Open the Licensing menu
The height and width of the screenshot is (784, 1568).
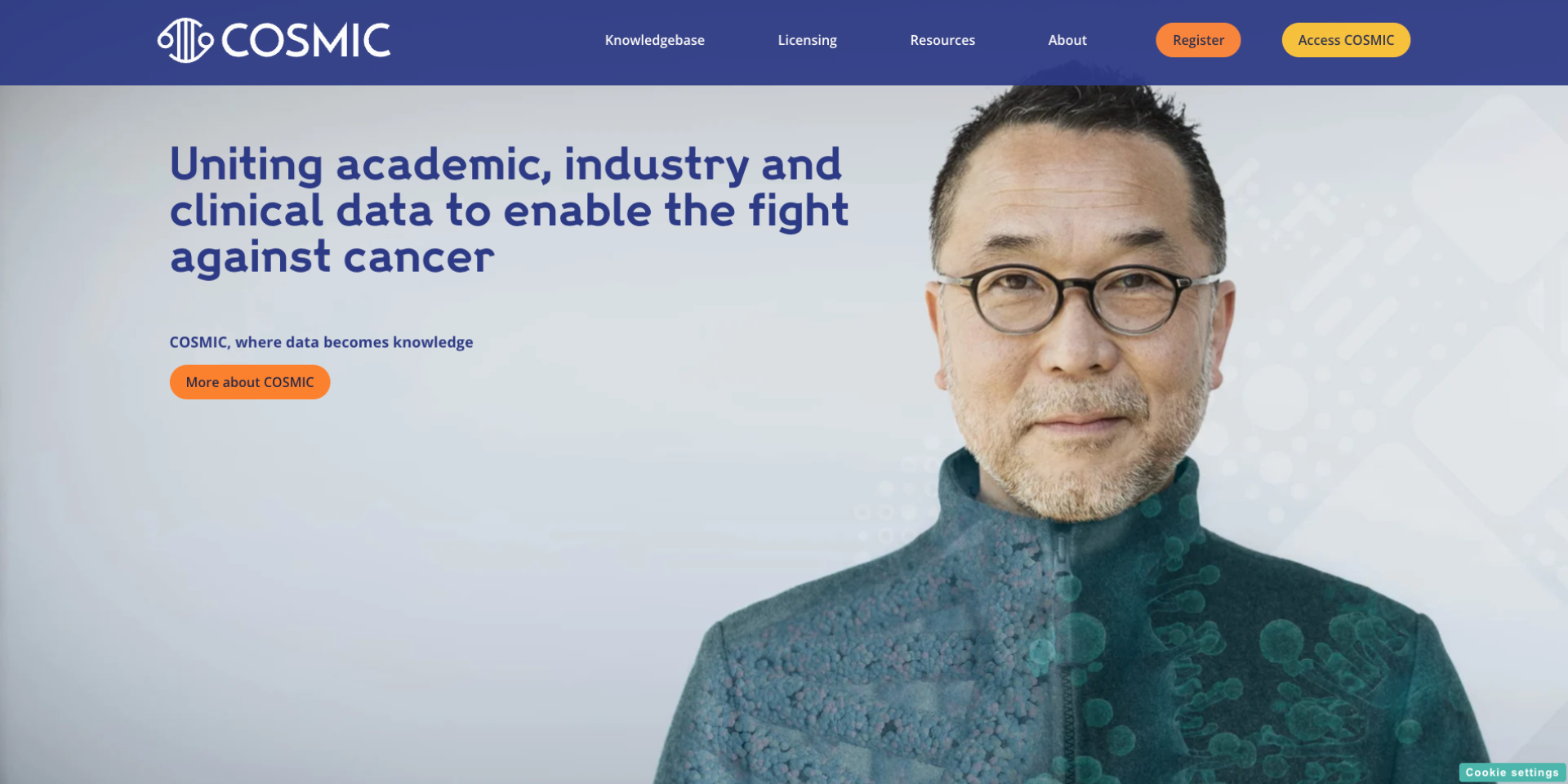tap(807, 40)
